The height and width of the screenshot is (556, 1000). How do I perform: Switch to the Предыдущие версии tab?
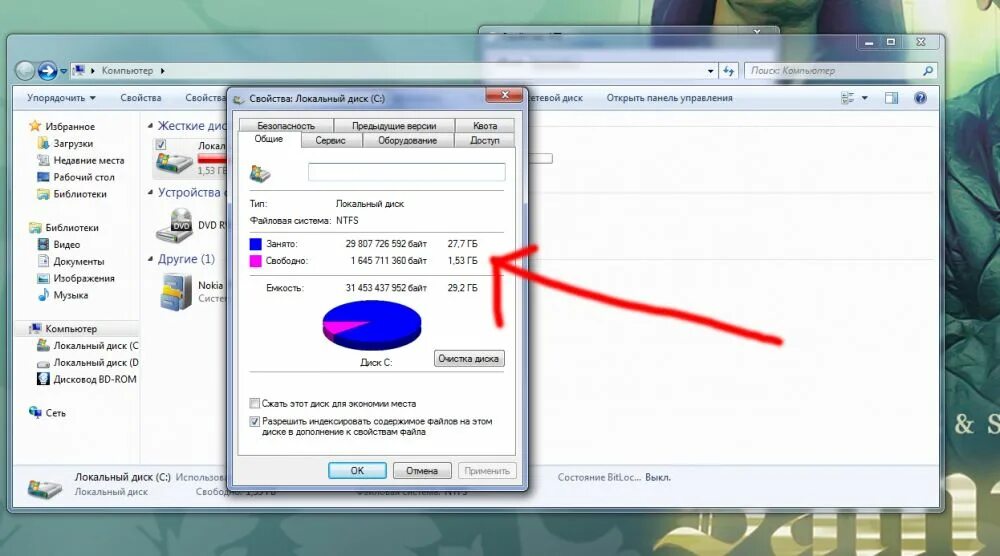click(394, 126)
